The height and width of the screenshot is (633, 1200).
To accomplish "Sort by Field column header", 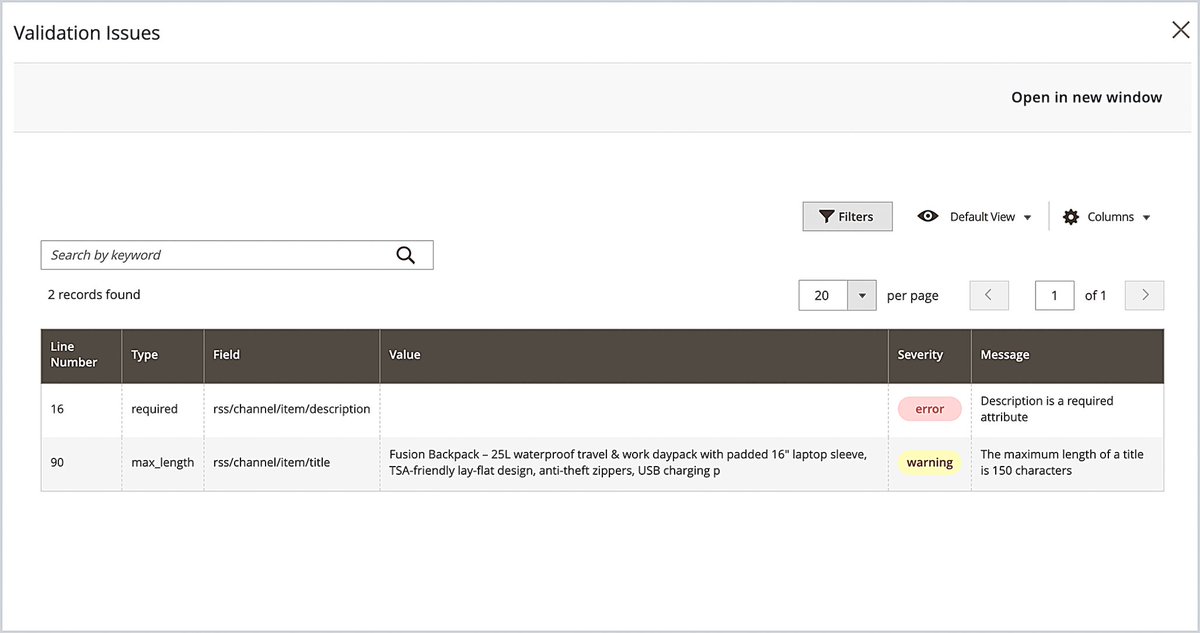I will click(292, 355).
